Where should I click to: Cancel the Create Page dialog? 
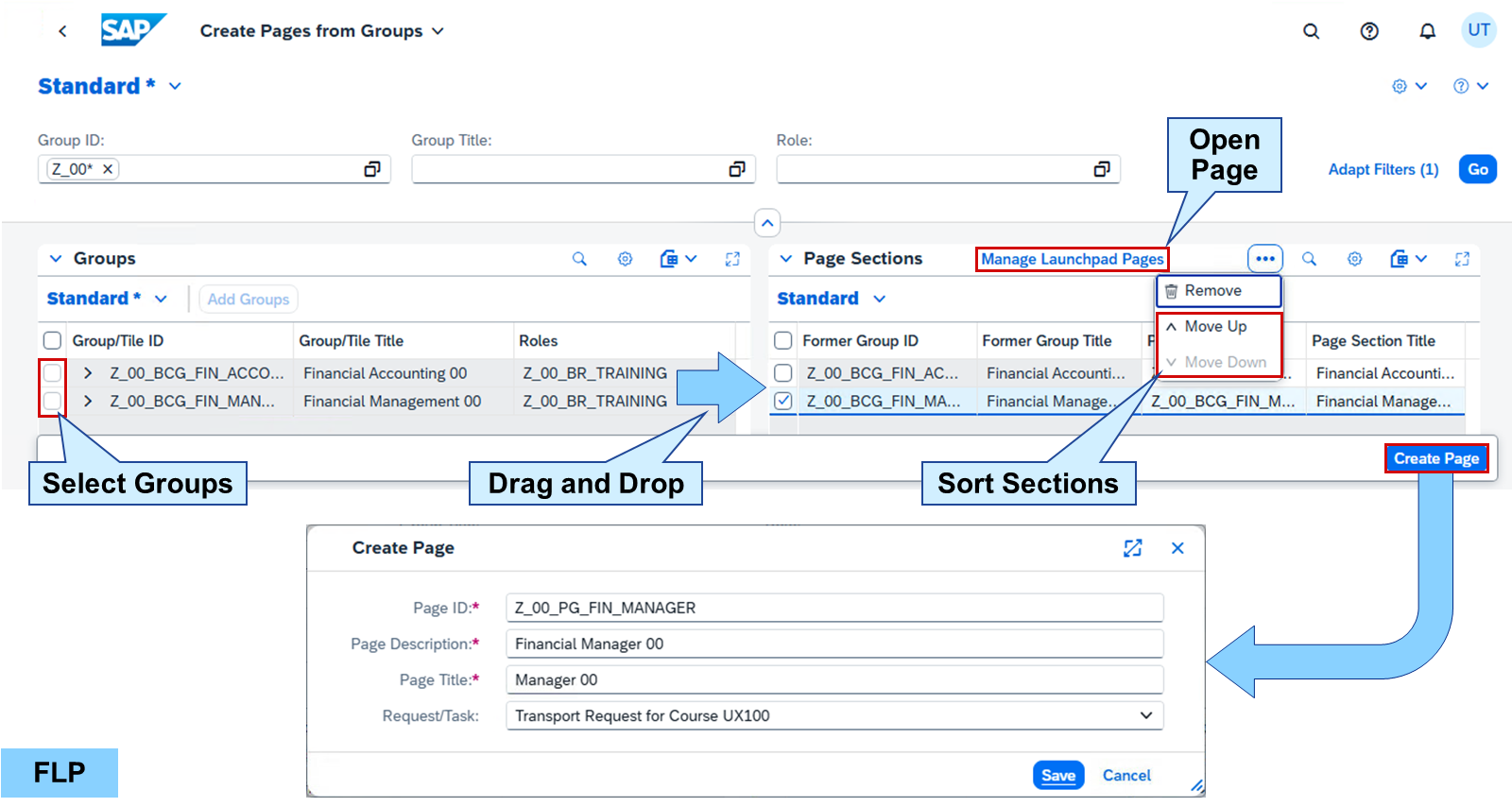[x=1126, y=776]
